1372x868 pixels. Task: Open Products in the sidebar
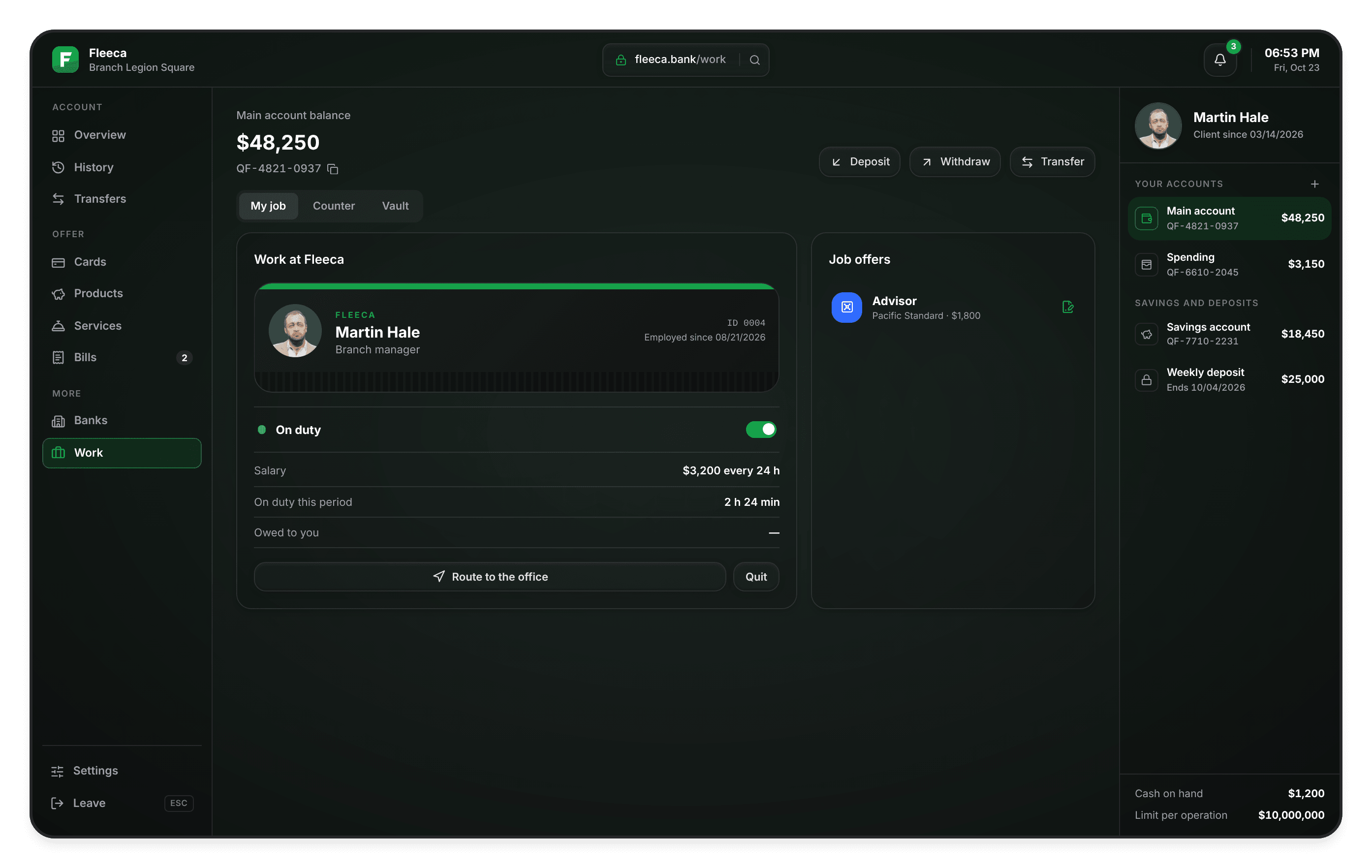pos(122,294)
